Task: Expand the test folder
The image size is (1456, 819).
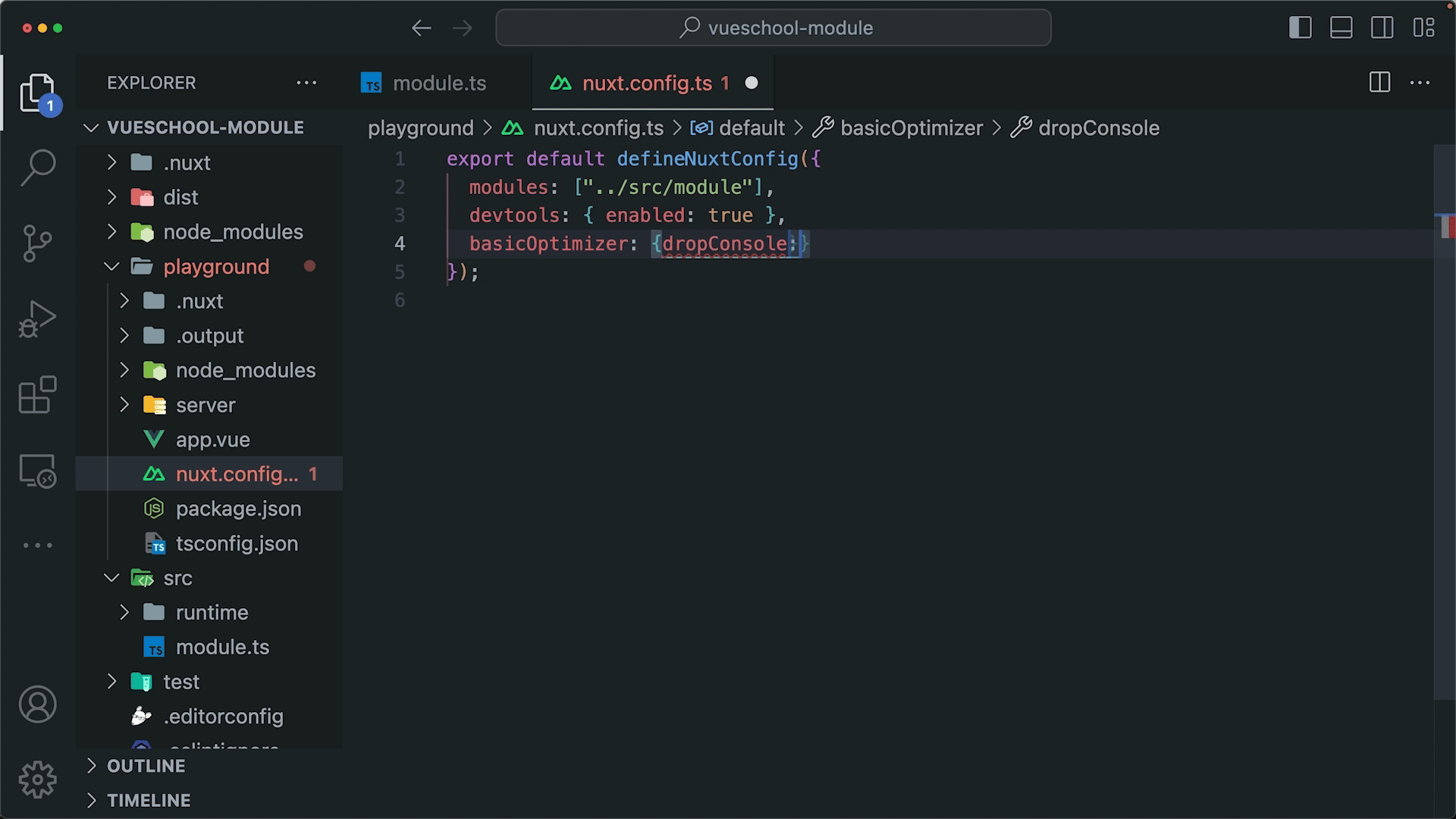Action: tap(209, 682)
